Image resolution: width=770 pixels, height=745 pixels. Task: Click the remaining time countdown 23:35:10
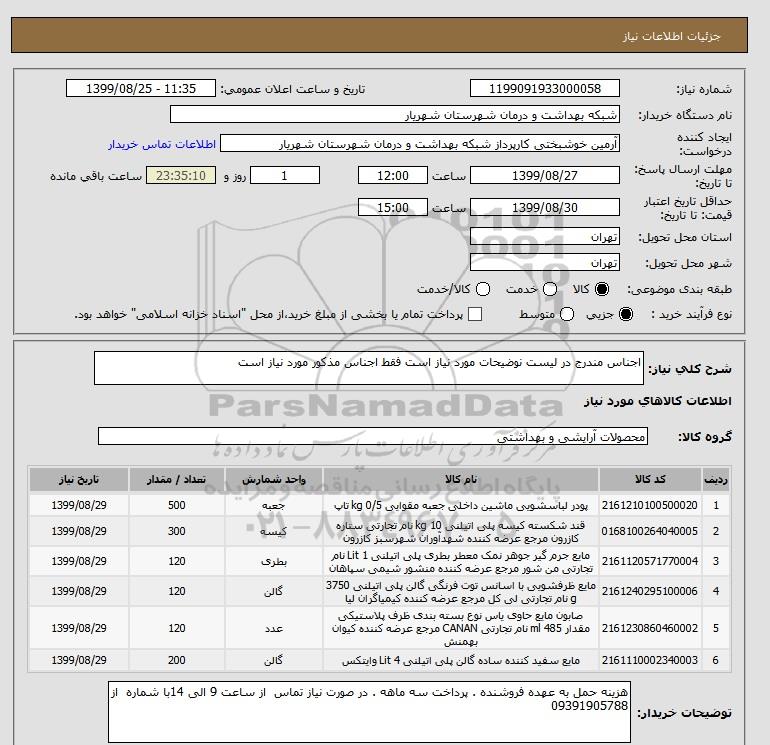(x=181, y=175)
